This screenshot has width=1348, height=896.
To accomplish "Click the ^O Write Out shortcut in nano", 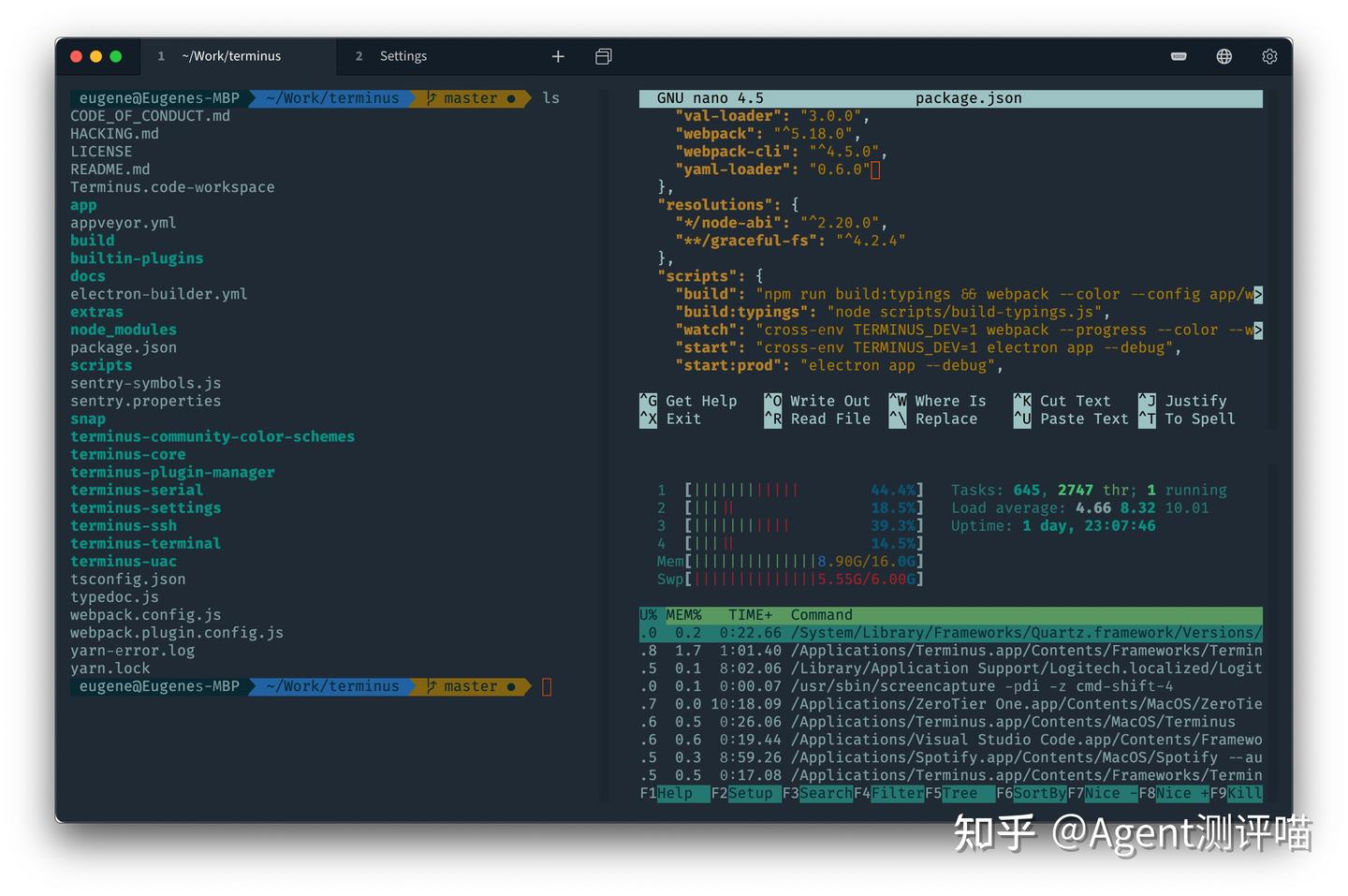I will pyautogui.click(x=817, y=402).
